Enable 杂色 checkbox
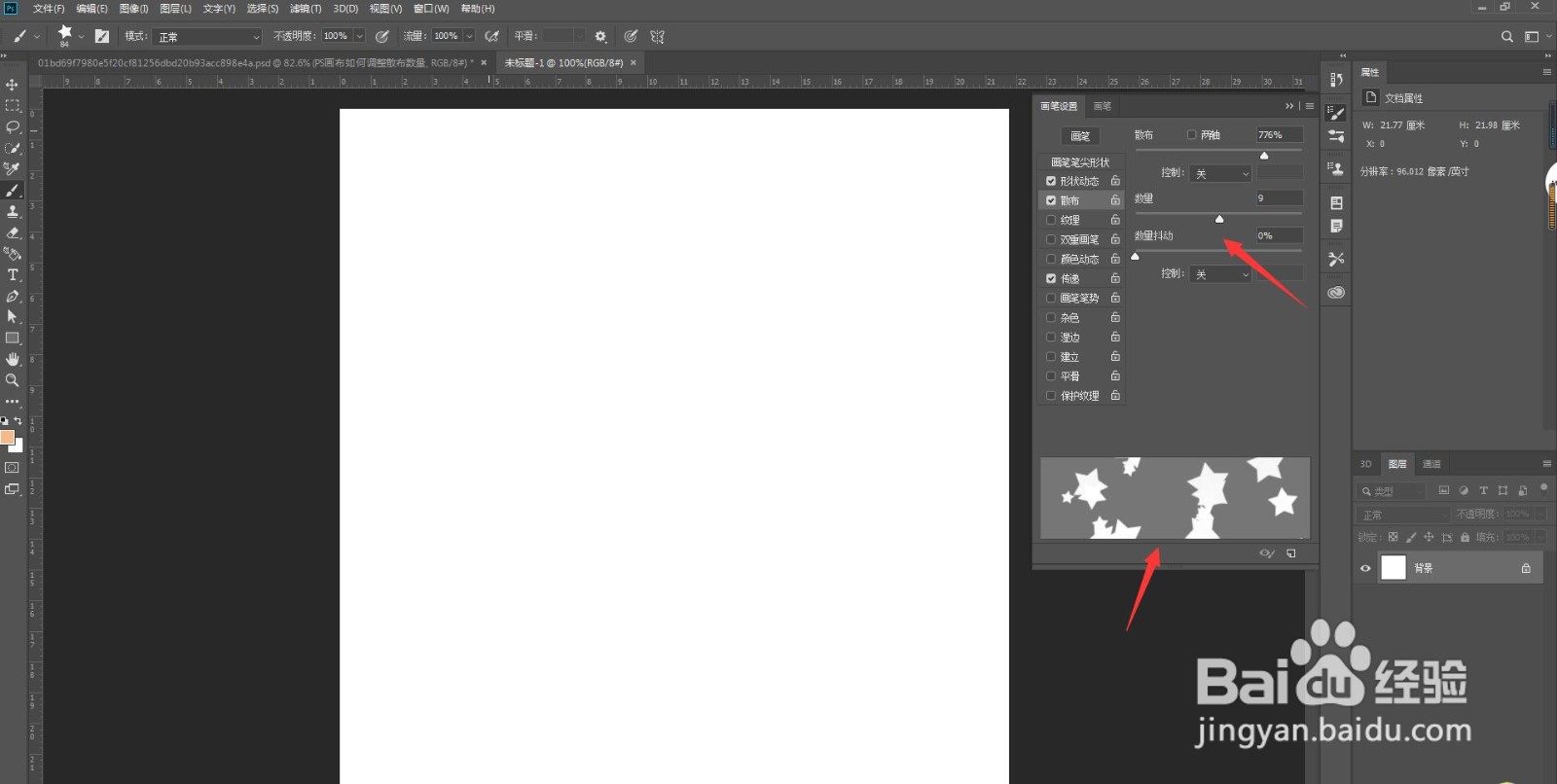This screenshot has height=784, width=1557. [1051, 317]
